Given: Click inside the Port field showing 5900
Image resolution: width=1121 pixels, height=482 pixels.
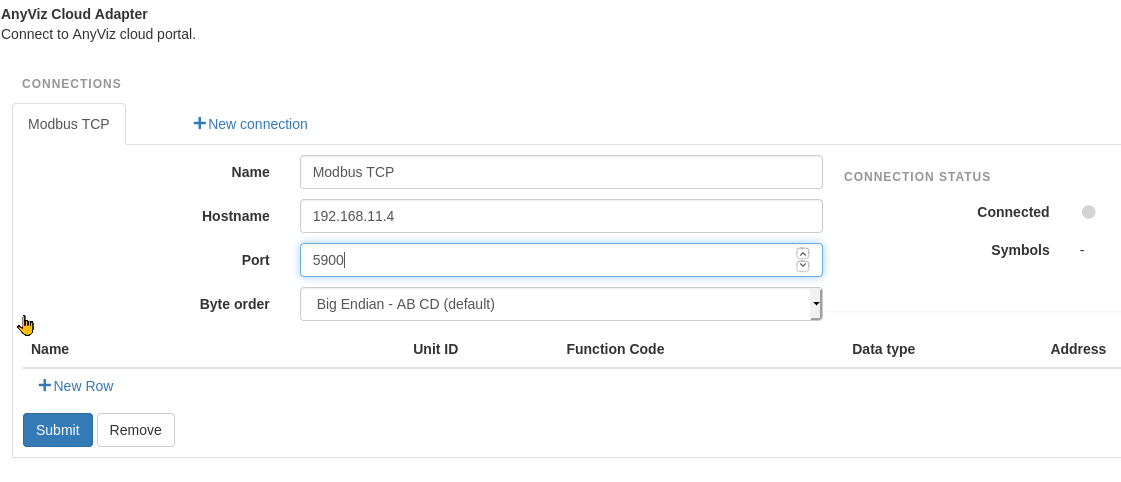Looking at the screenshot, I should point(547,260).
